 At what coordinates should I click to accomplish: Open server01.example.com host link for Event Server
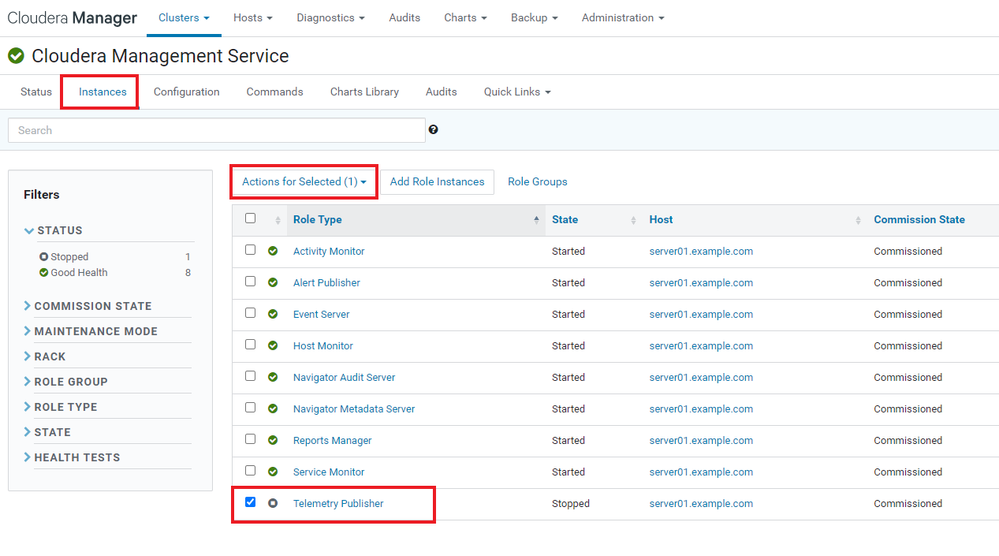pyautogui.click(x=701, y=314)
